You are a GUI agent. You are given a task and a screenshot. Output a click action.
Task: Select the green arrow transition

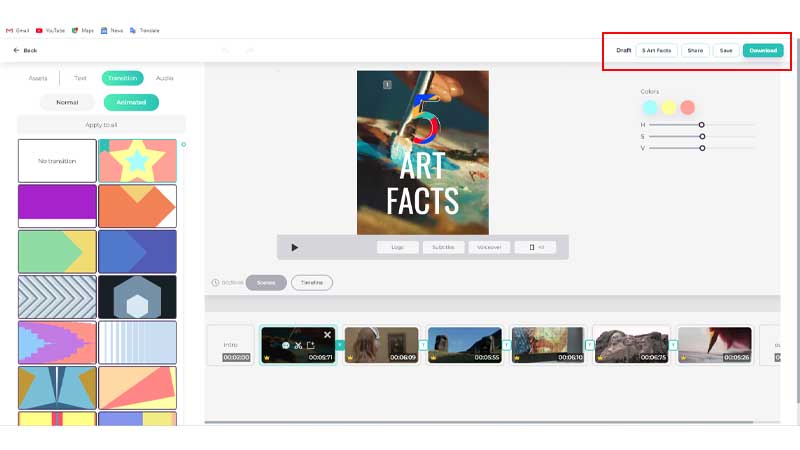click(57, 252)
